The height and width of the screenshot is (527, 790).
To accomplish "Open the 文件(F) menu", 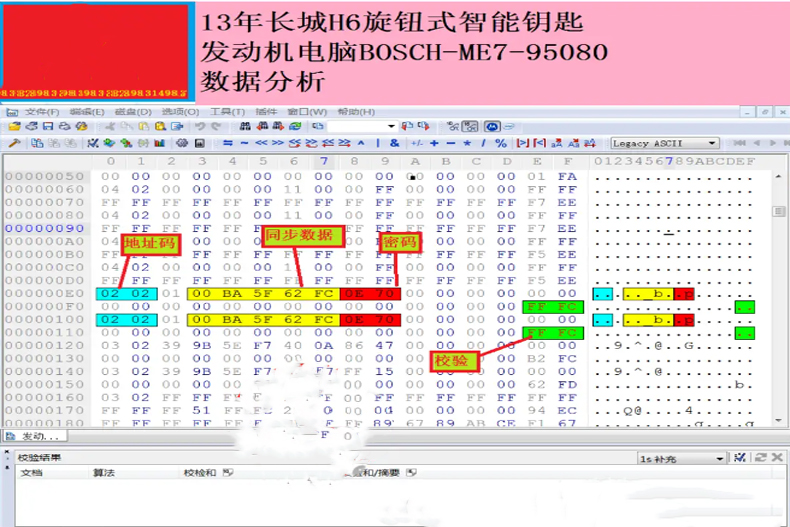I will pos(41,111).
